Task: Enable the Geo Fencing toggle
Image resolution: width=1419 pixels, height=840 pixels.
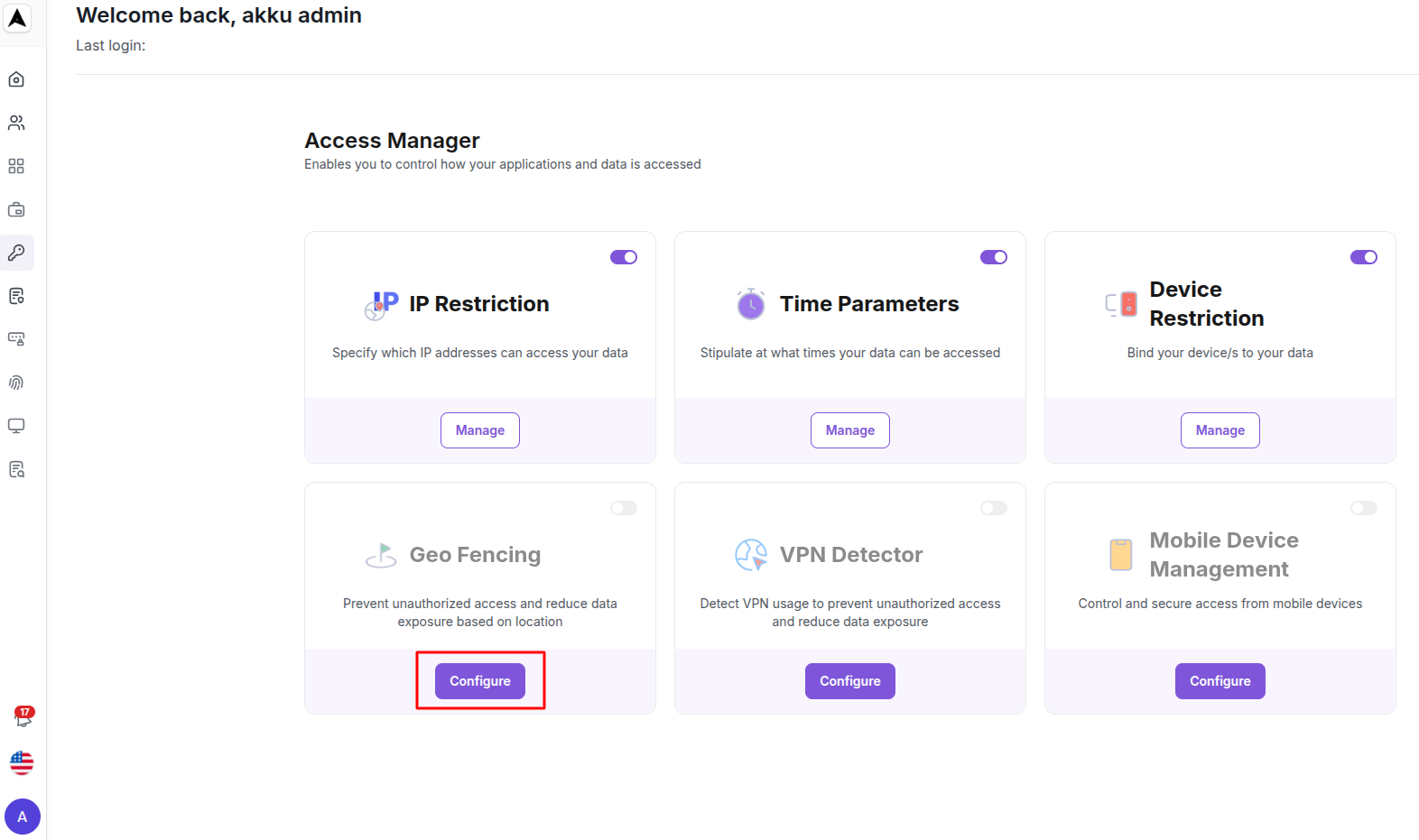Action: tap(624, 508)
